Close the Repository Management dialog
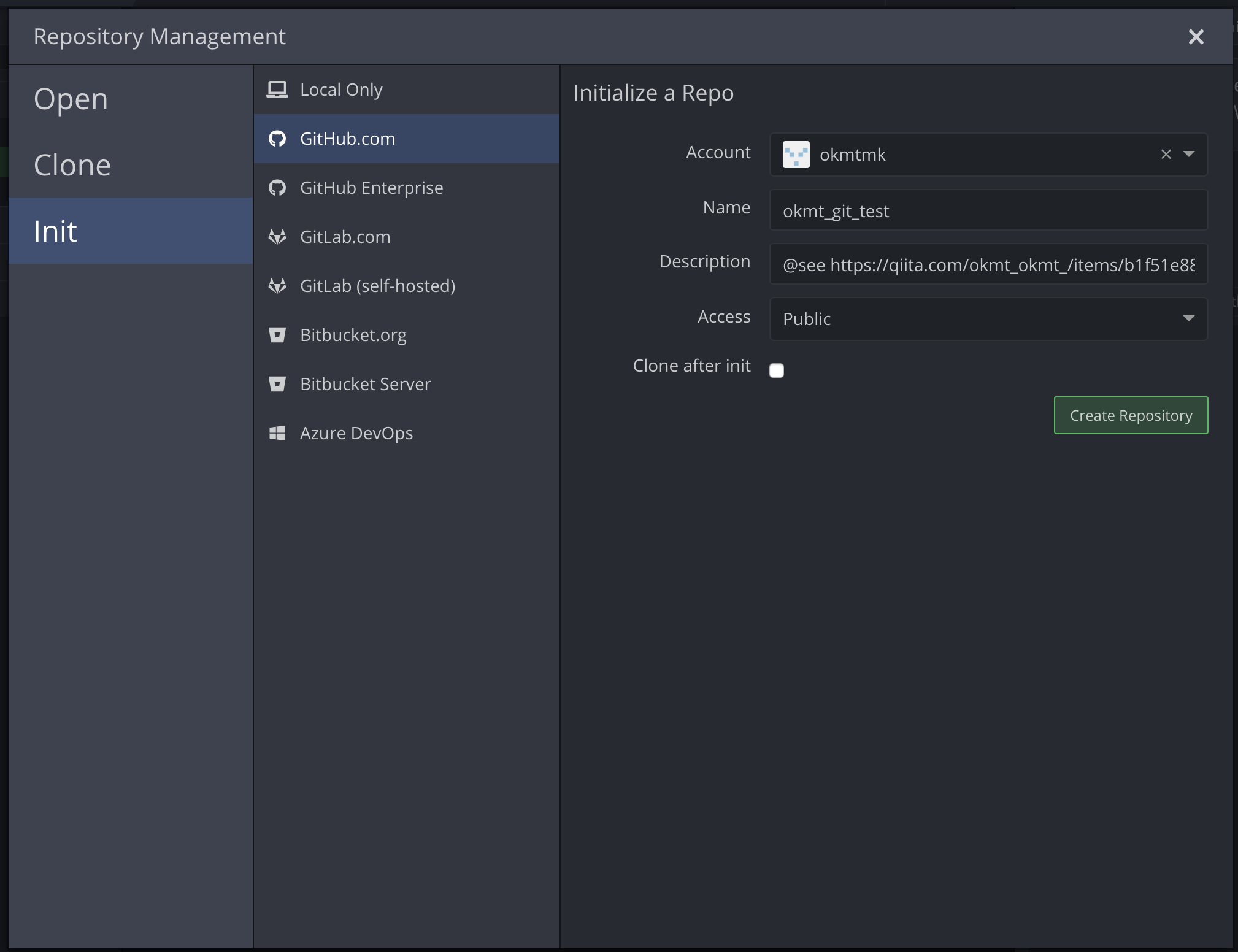 pyautogui.click(x=1196, y=37)
